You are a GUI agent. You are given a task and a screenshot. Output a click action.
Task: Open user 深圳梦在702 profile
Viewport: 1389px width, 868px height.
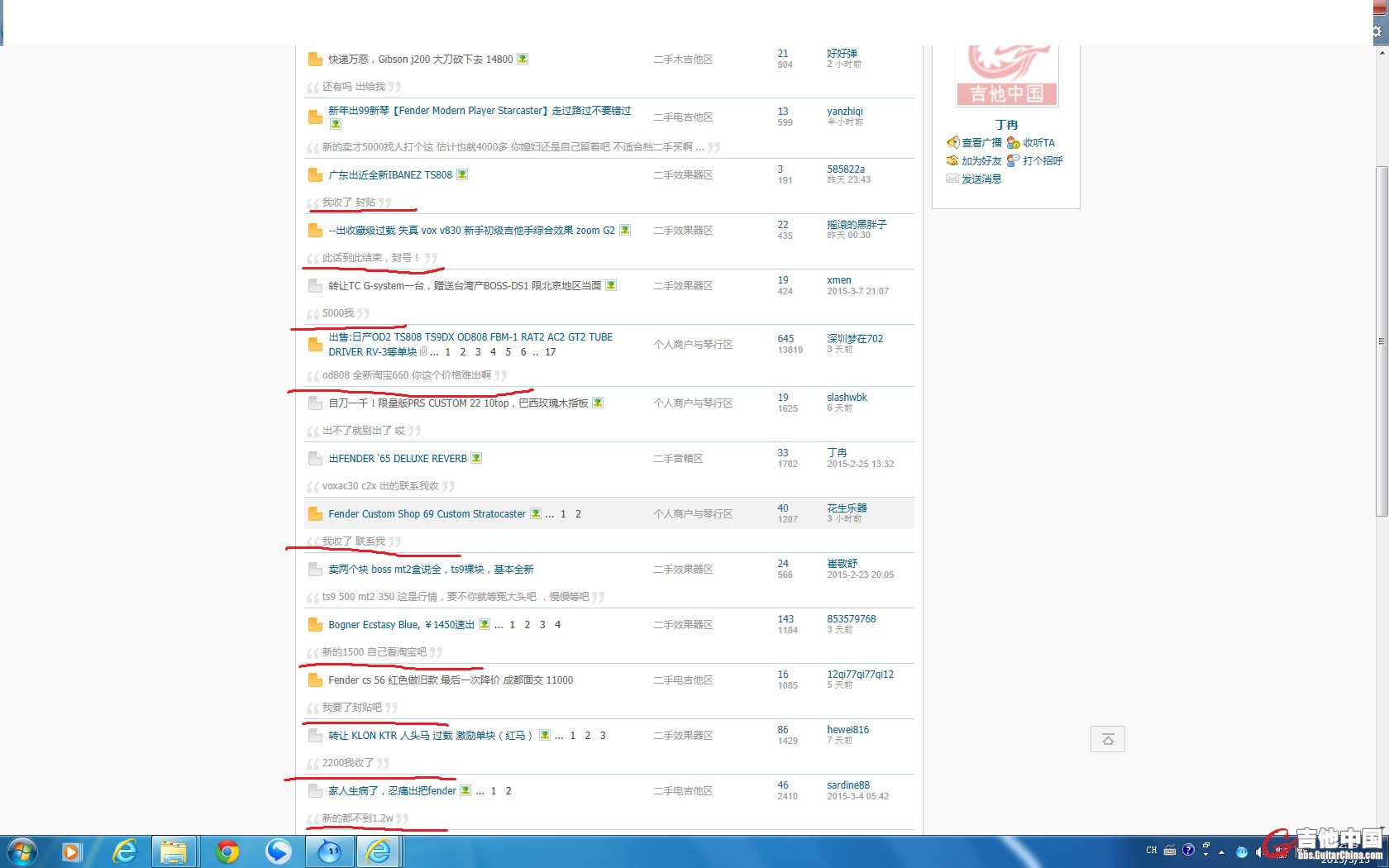coord(855,339)
